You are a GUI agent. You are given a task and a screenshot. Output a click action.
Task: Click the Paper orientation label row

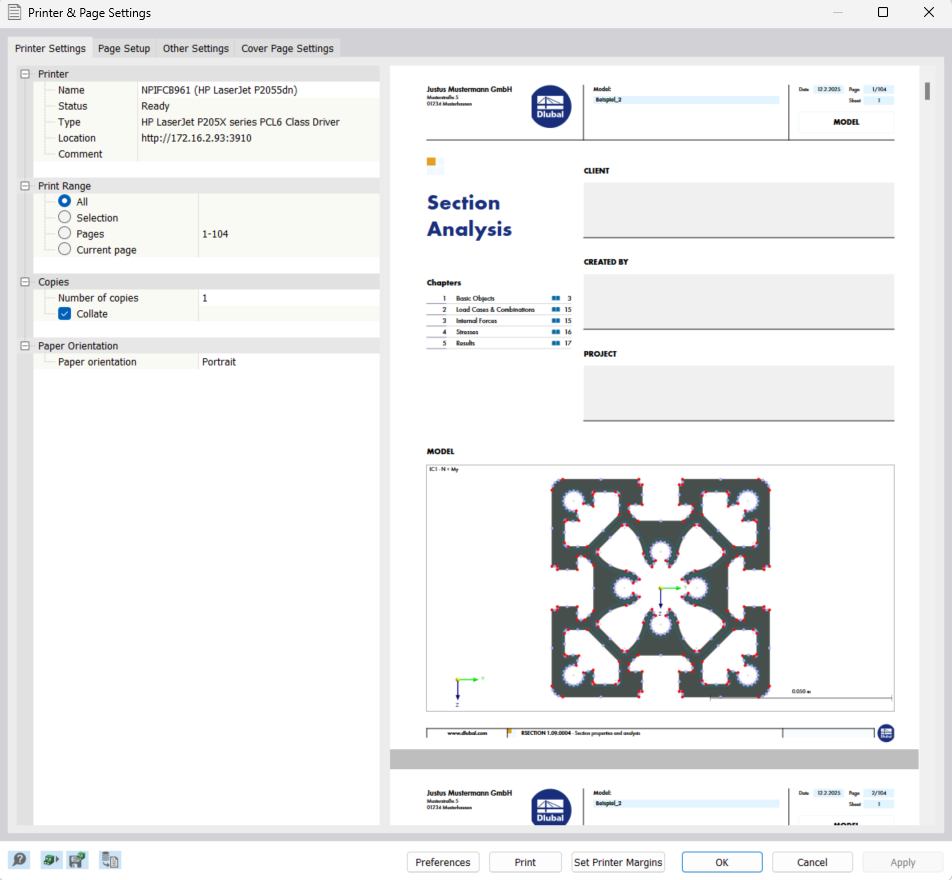pos(97,361)
